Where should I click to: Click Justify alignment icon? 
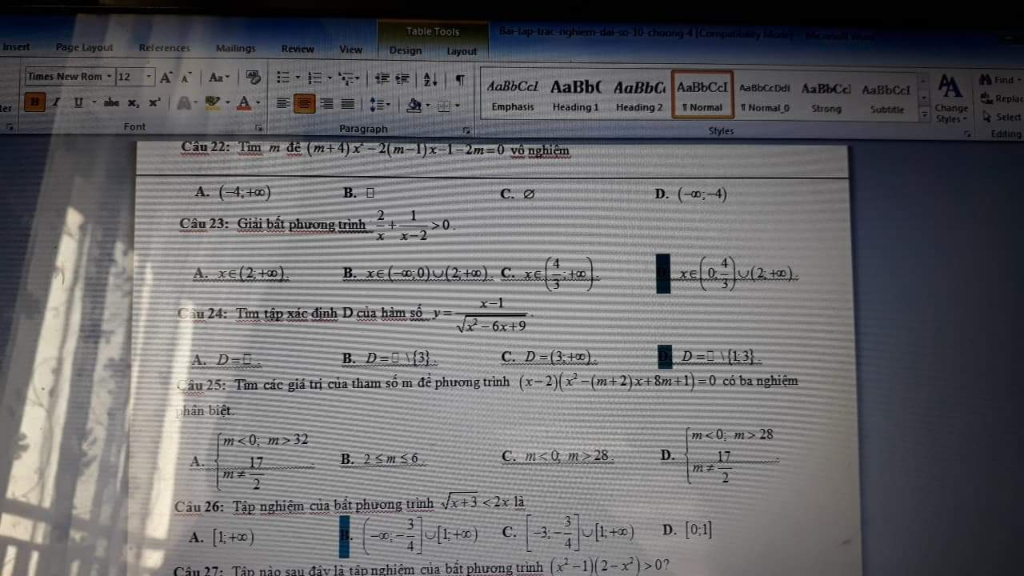click(x=347, y=103)
